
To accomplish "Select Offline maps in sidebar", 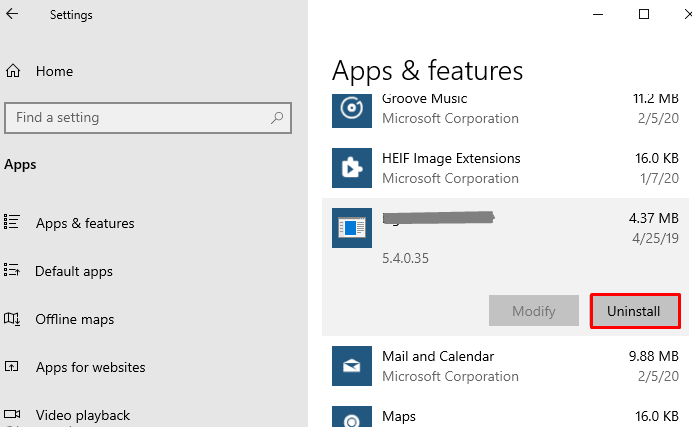I will (x=74, y=319).
